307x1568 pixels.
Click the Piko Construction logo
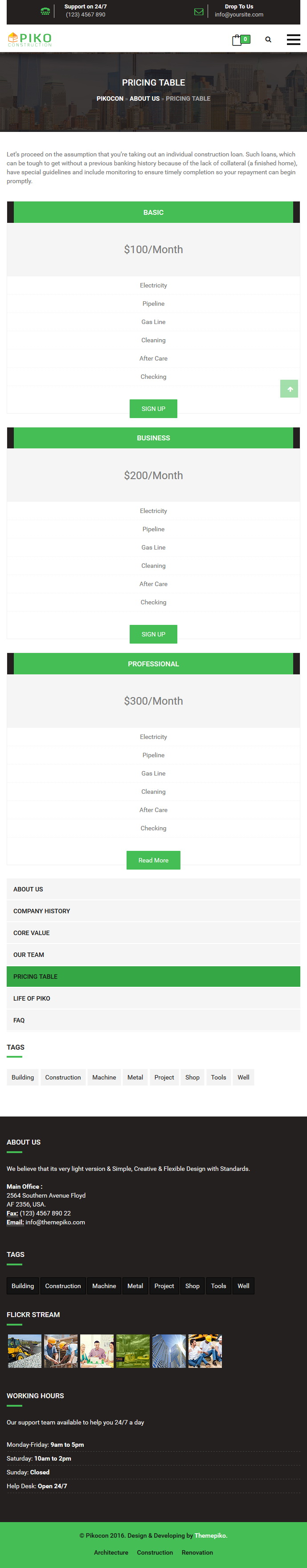point(30,40)
